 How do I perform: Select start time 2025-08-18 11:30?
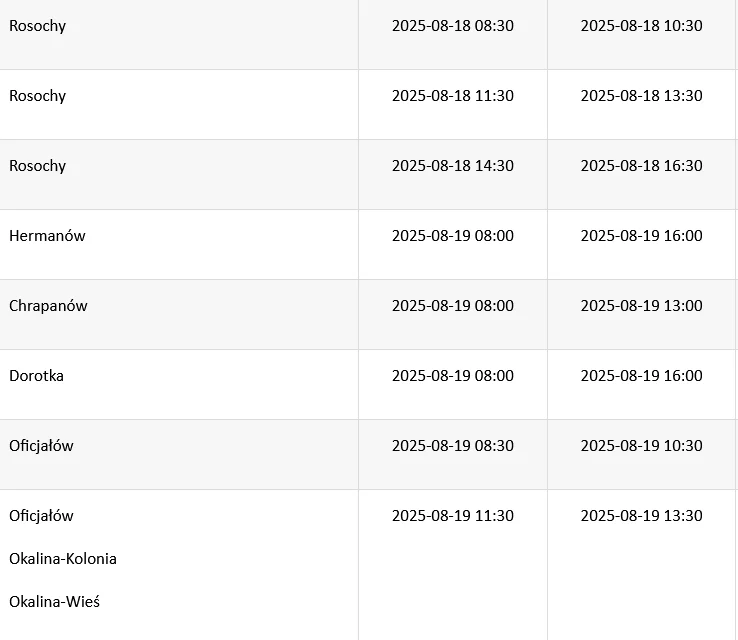452,96
